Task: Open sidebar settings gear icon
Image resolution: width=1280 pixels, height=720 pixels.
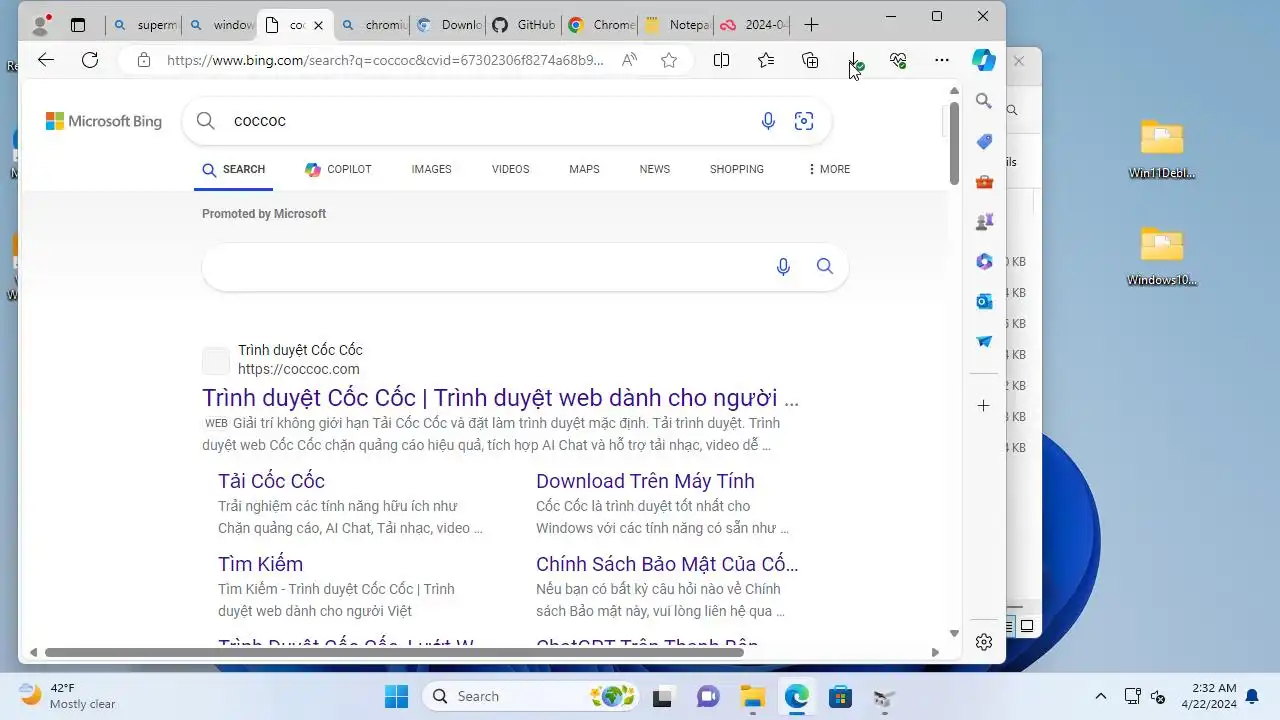Action: [x=984, y=642]
